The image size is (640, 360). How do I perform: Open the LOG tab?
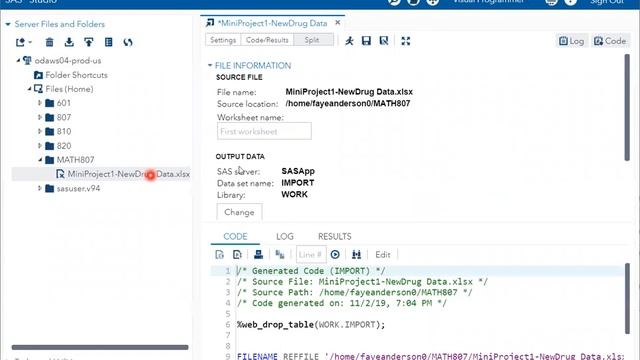click(284, 236)
